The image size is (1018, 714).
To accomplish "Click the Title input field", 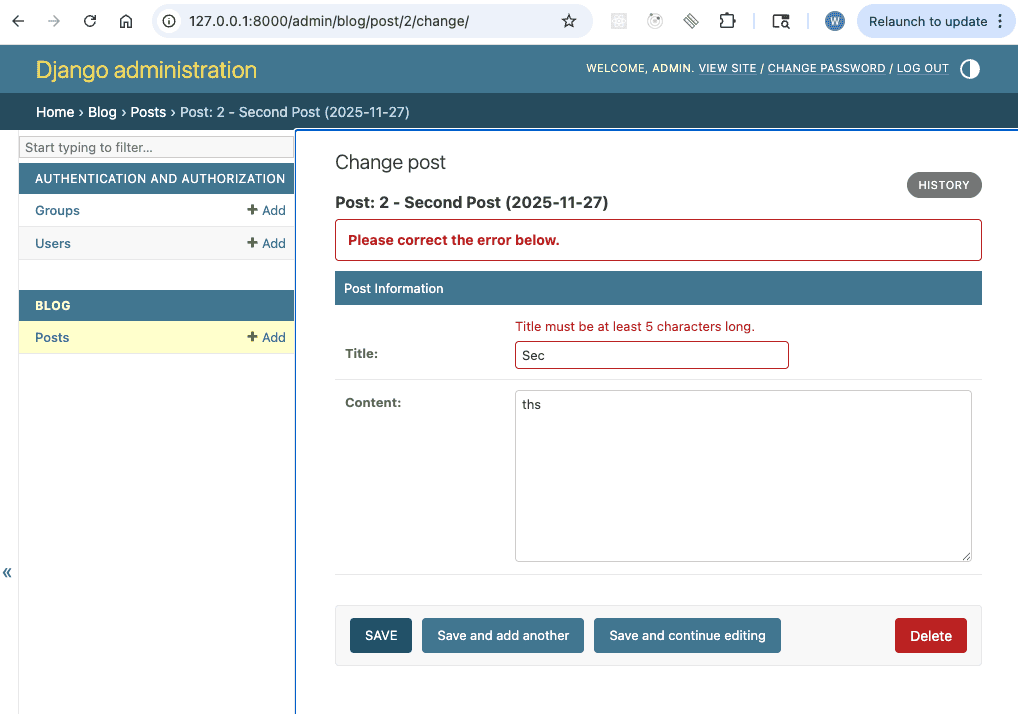I will point(651,356).
